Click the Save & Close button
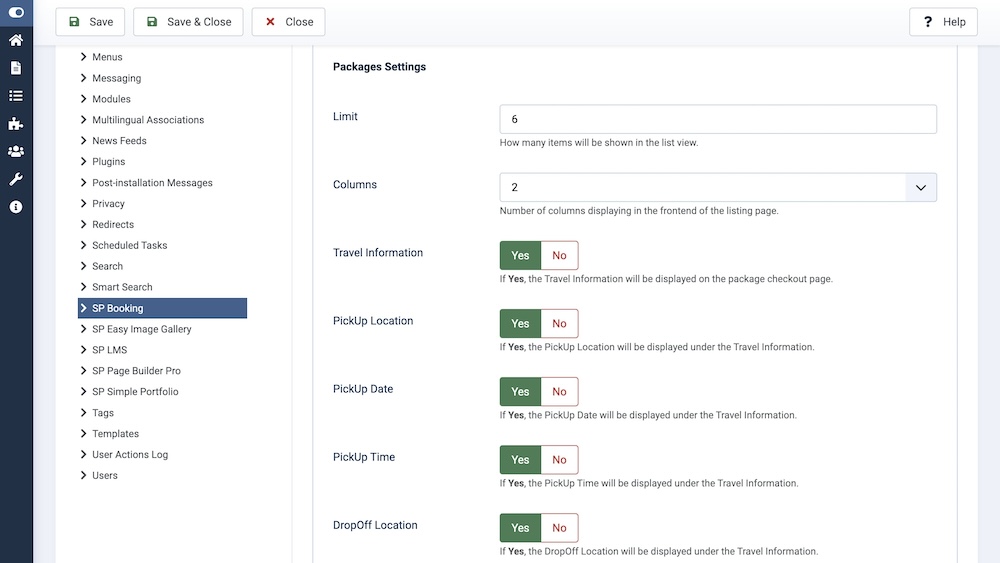 (188, 22)
